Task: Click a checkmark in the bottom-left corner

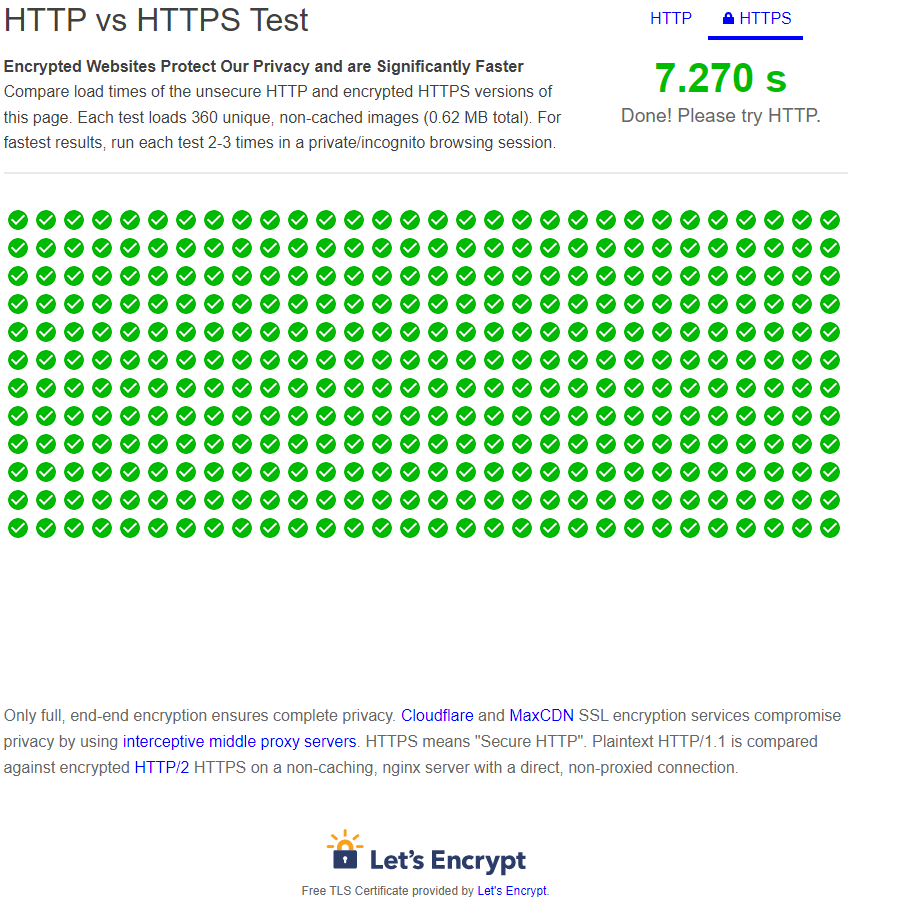Action: click(17, 527)
